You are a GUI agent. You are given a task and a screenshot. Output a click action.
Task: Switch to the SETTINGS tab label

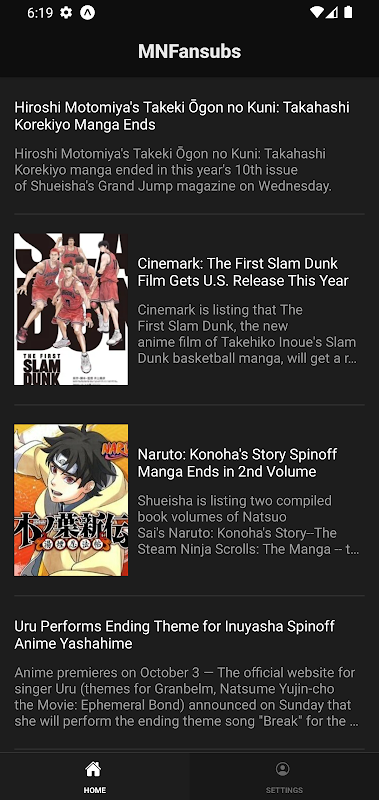pos(284,790)
